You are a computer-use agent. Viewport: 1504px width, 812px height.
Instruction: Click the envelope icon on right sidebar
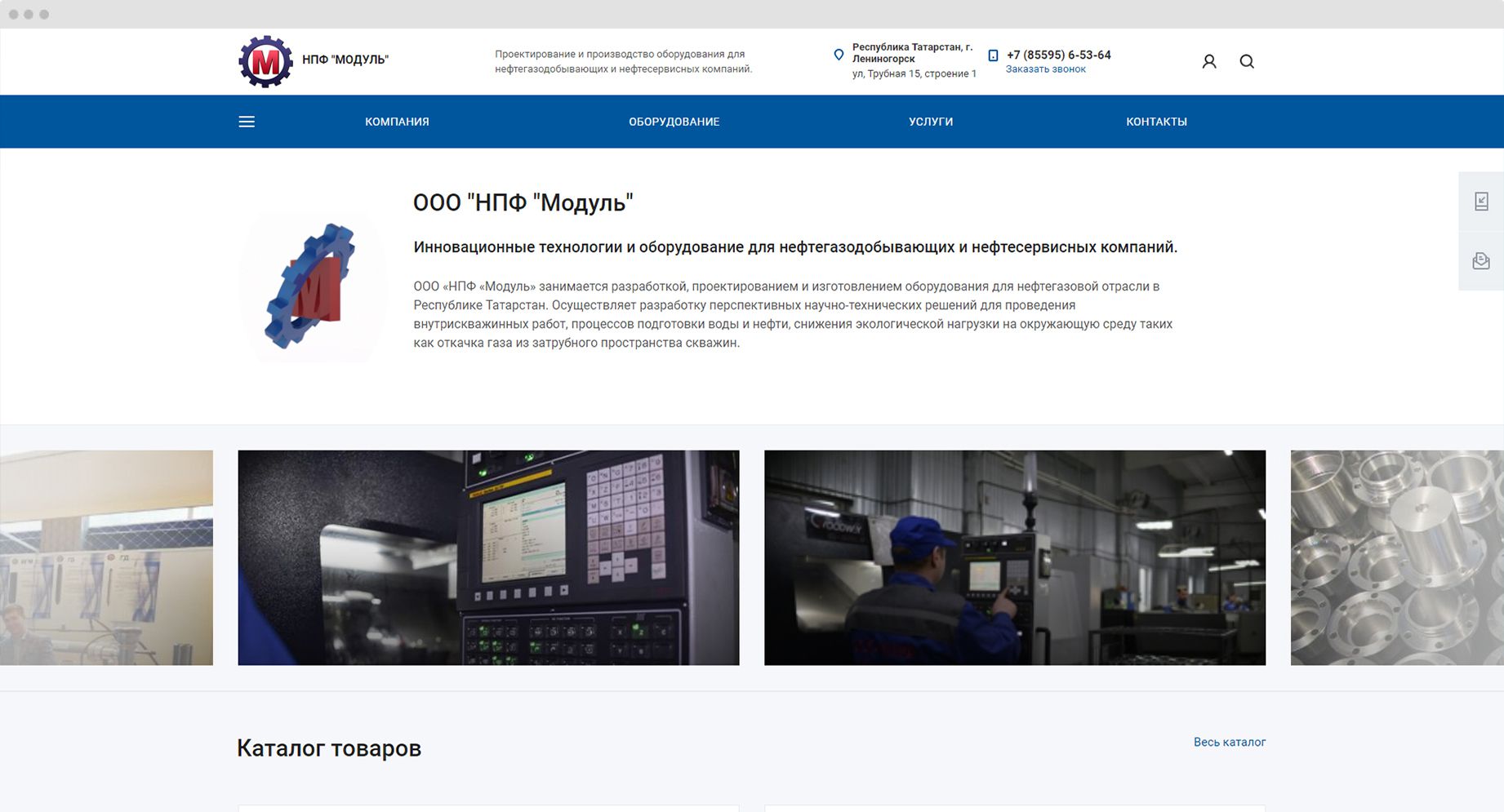[x=1481, y=261]
